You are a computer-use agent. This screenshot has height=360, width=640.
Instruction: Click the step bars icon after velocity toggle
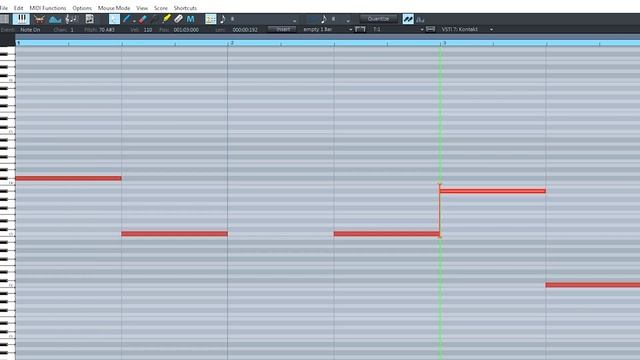[420, 20]
